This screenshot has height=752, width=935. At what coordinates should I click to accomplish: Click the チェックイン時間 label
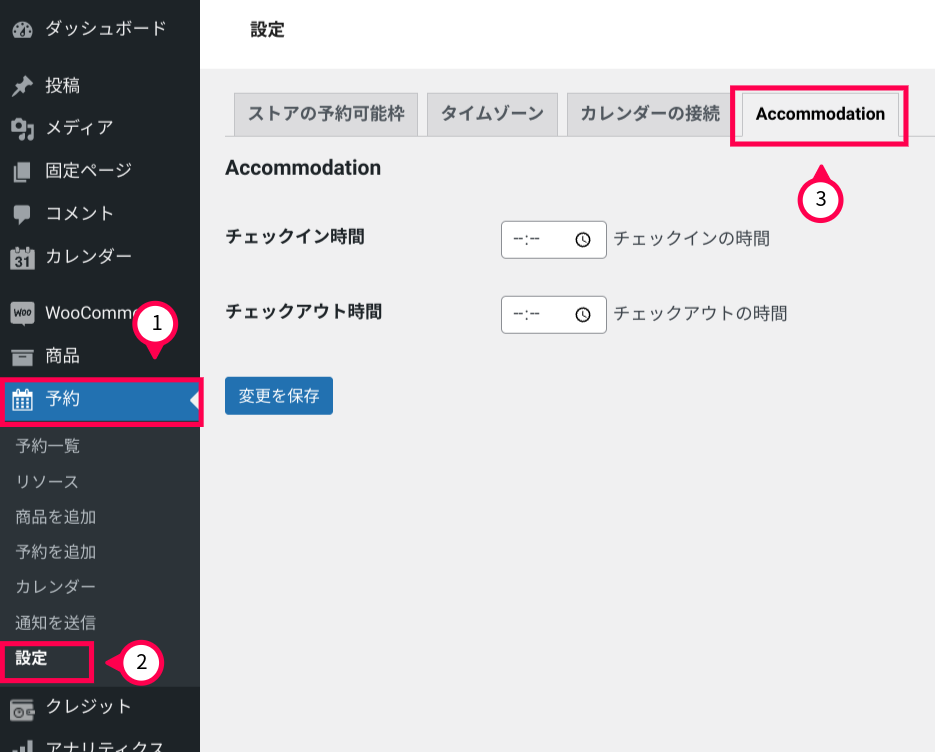[x=295, y=237]
